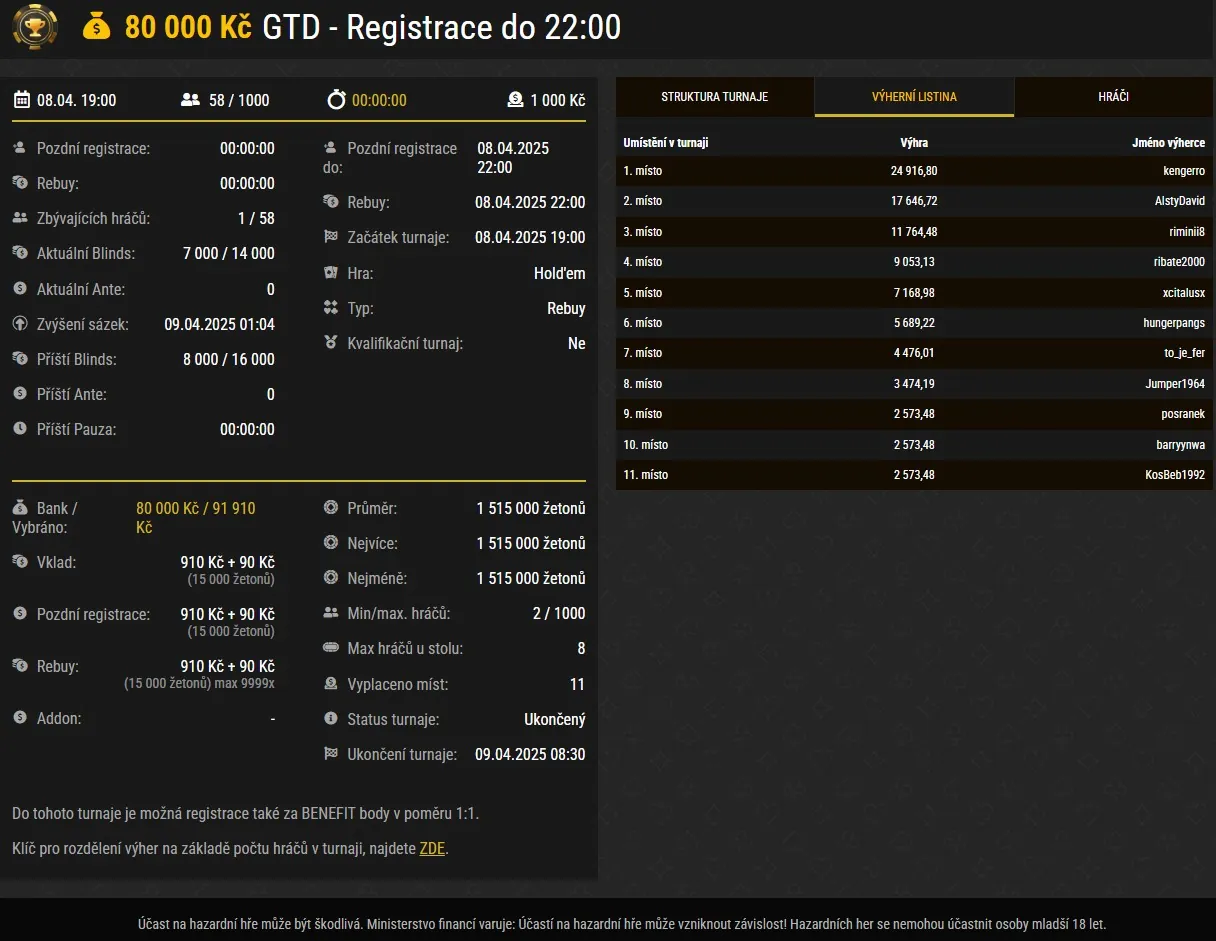Viewport: 1216px width, 941px height.
Task: Open the HRÁČI tab
Action: (x=1113, y=97)
